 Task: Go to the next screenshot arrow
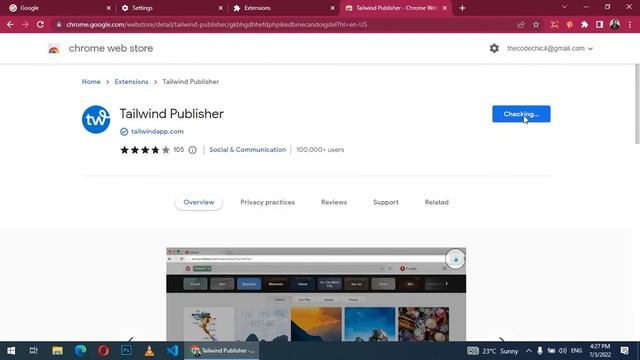click(x=502, y=339)
